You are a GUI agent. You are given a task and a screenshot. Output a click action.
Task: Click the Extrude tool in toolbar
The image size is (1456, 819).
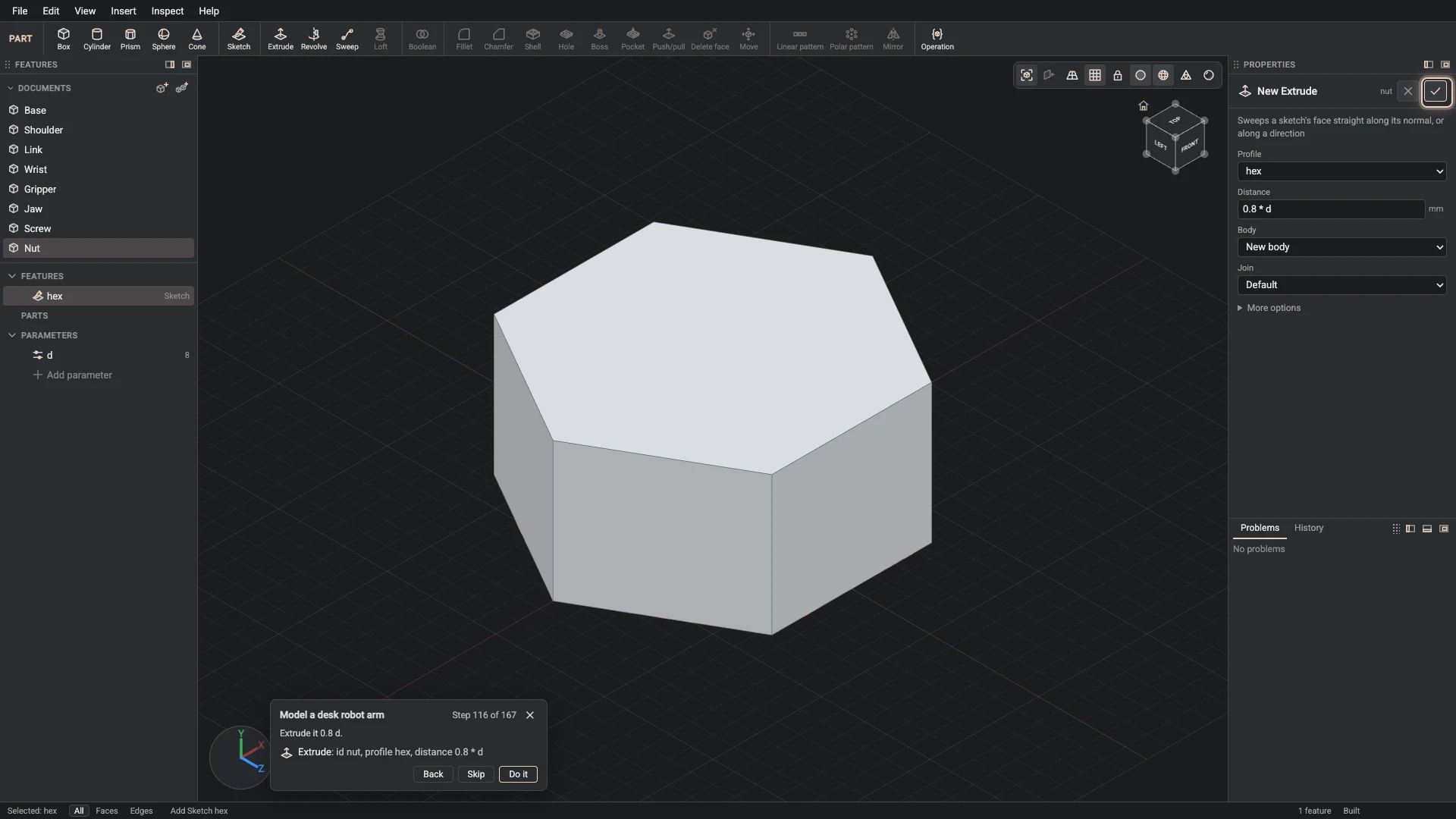pyautogui.click(x=281, y=39)
